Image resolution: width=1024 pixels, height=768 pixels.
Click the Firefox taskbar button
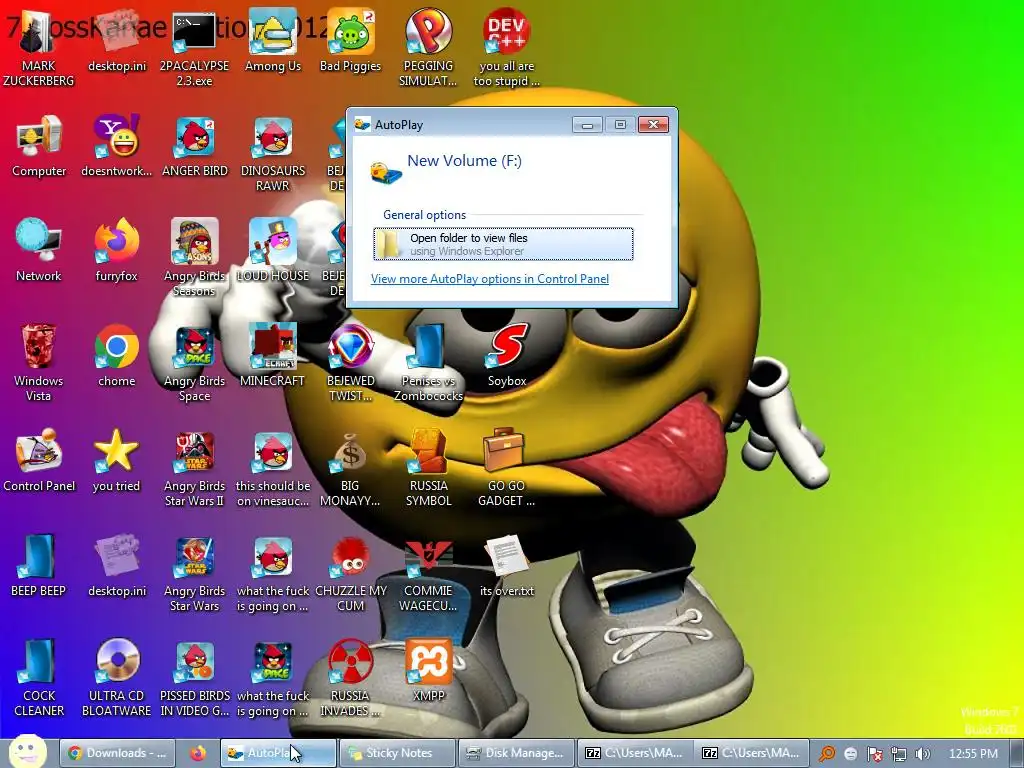tap(198, 753)
